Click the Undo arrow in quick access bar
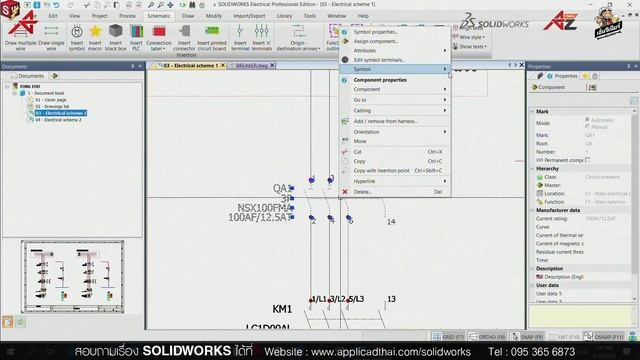The width and height of the screenshot is (640, 360). (56, 5)
